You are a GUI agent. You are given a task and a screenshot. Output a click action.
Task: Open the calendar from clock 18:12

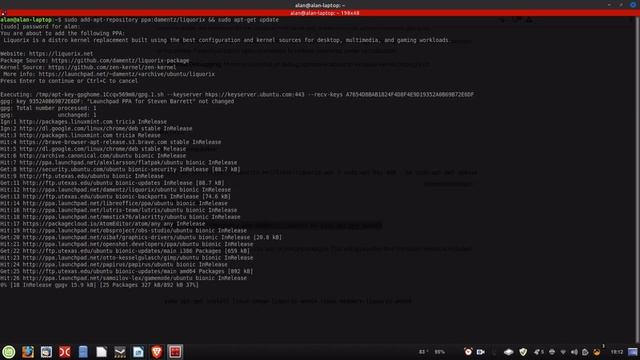pyautogui.click(x=617, y=352)
